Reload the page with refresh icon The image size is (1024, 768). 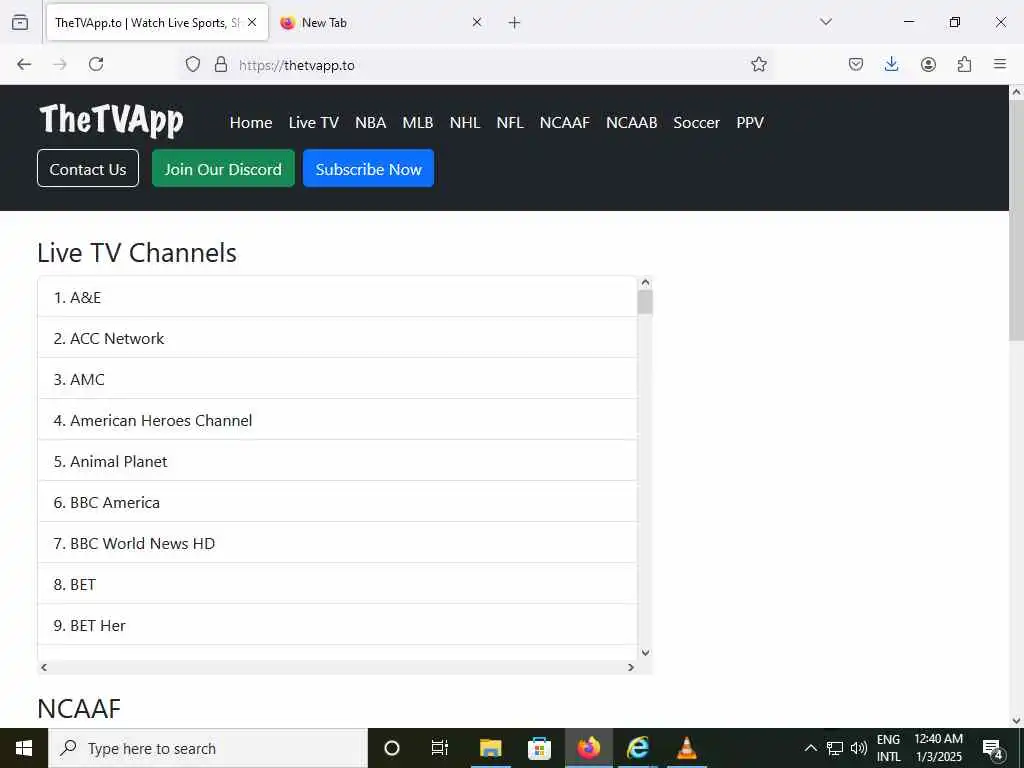(x=96, y=64)
